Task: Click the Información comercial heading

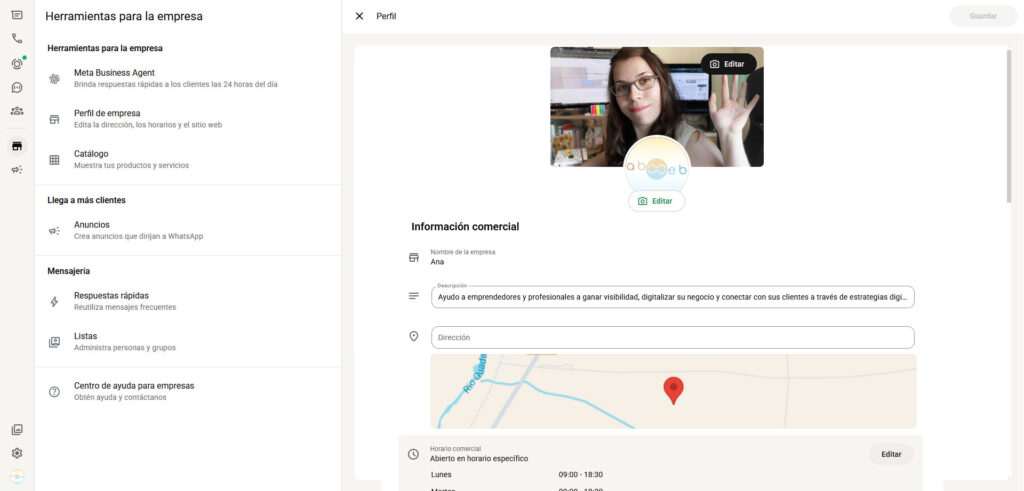Action: point(465,227)
